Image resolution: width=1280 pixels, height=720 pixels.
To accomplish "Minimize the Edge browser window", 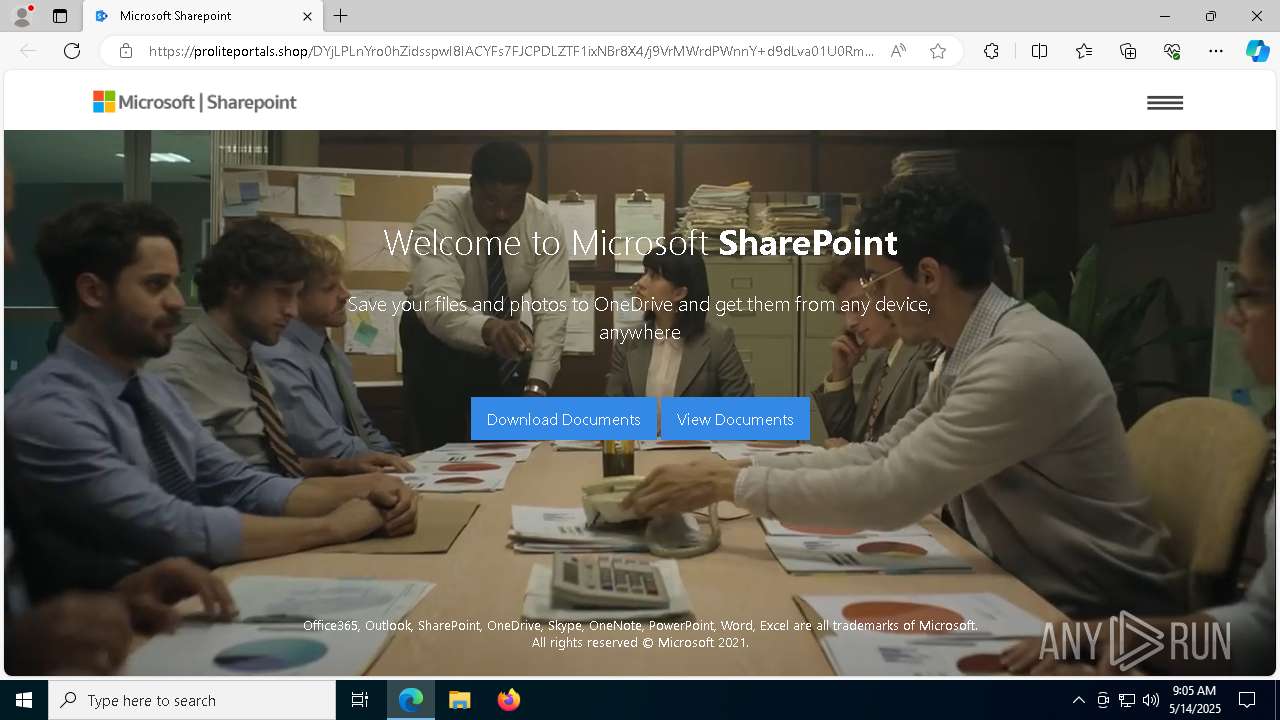I will point(1165,16).
